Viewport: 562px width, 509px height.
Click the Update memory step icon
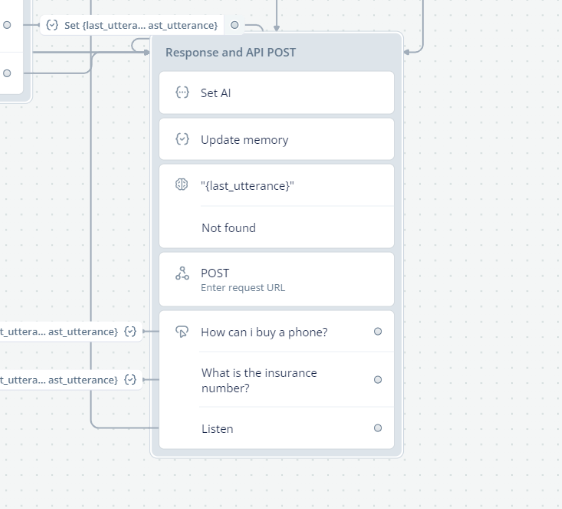182,139
